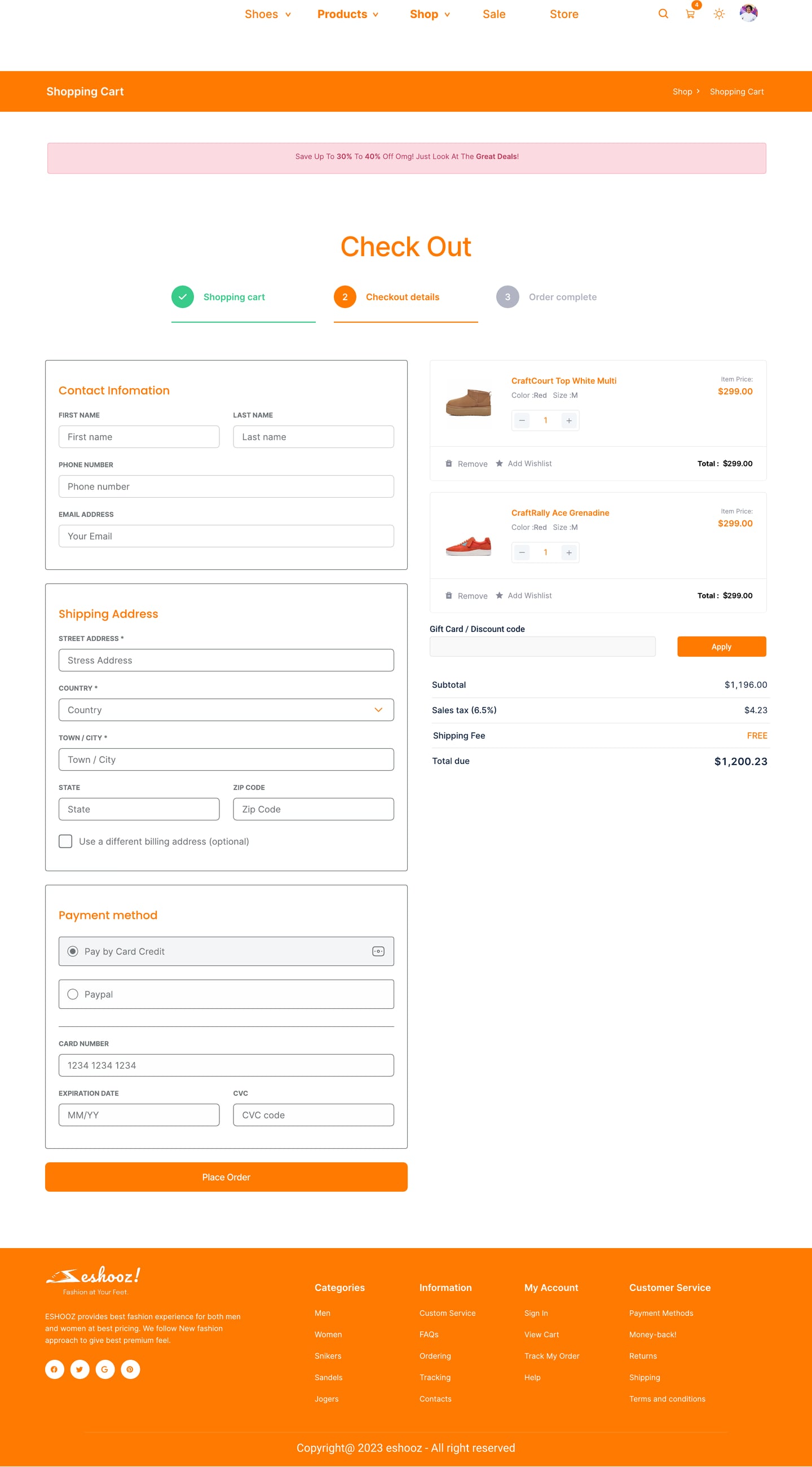Click Shop breadcrumb link in banner

[x=682, y=91]
